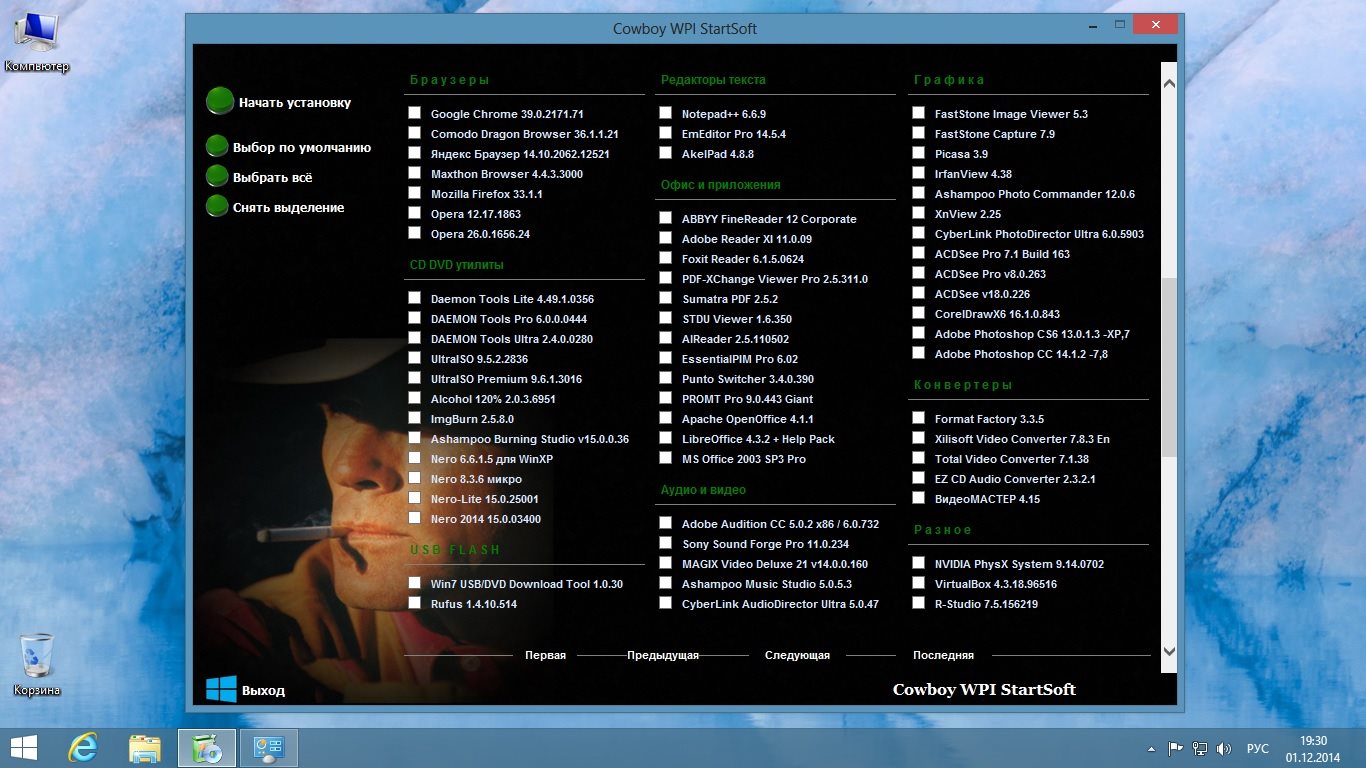Click the Win7 USB/DVD Download Tool entry

pyautogui.click(x=527, y=584)
